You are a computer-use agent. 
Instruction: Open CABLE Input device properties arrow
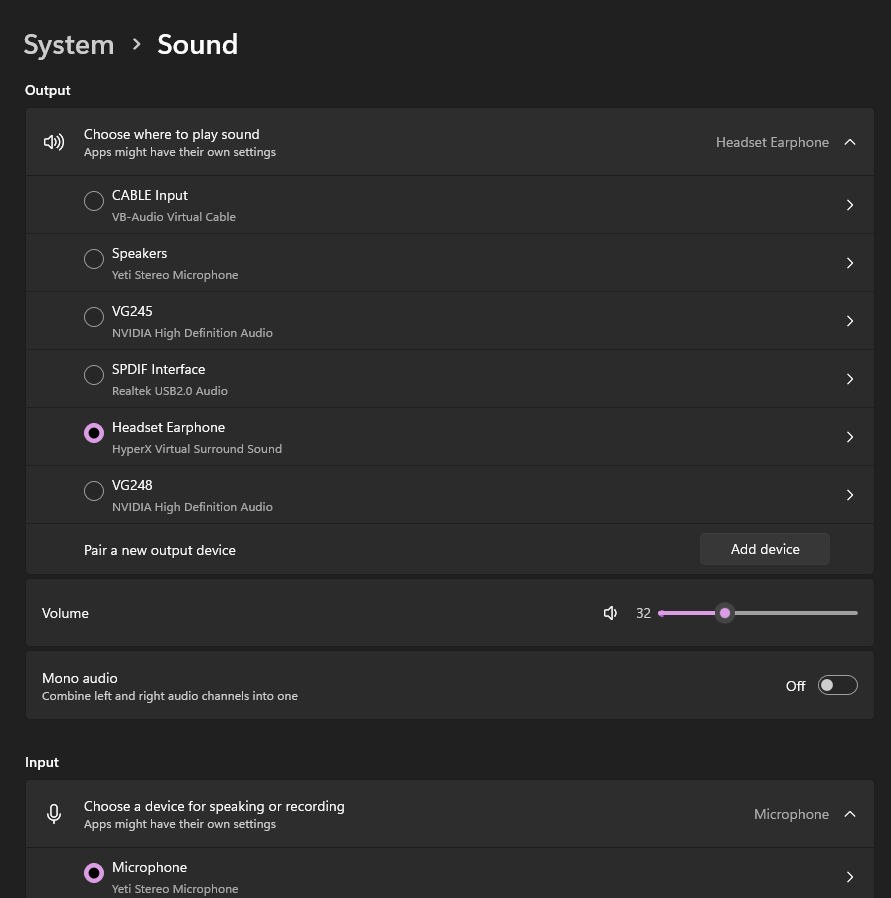pyautogui.click(x=850, y=204)
